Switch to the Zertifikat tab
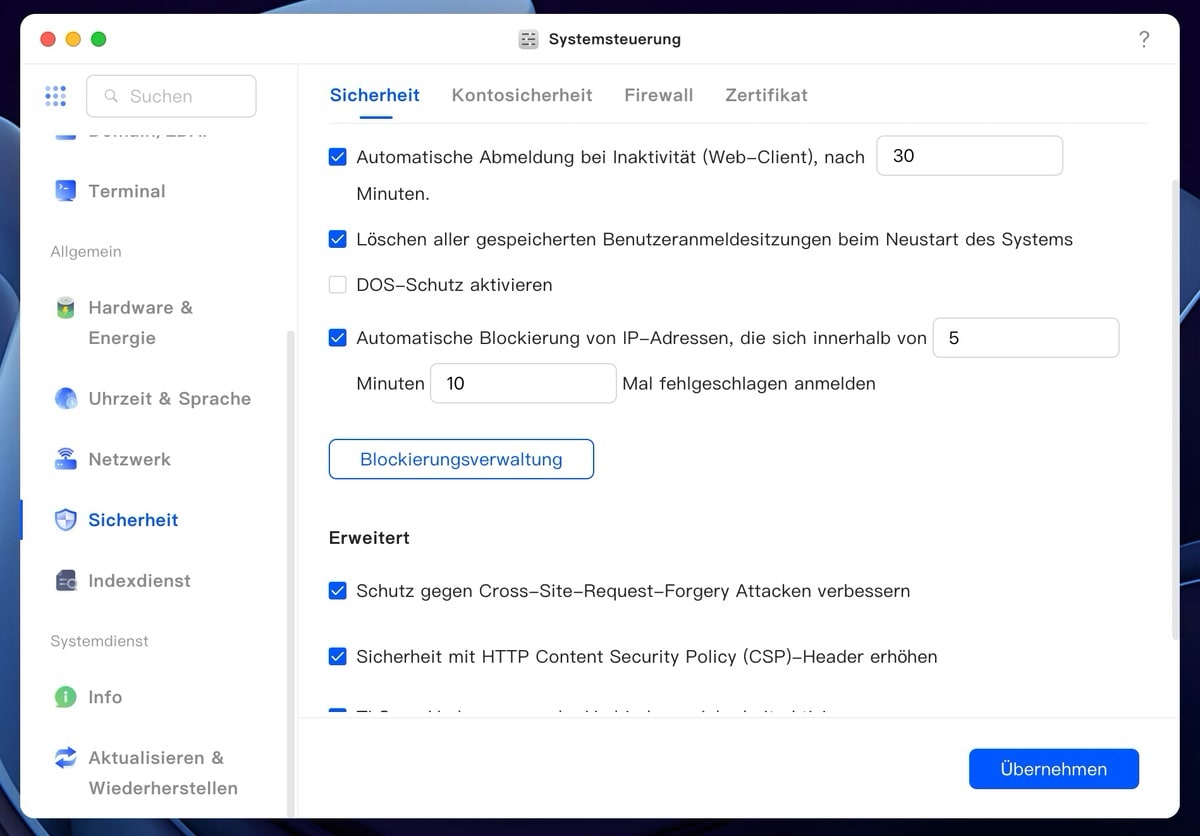Viewport: 1200px width, 836px height. 766,96
